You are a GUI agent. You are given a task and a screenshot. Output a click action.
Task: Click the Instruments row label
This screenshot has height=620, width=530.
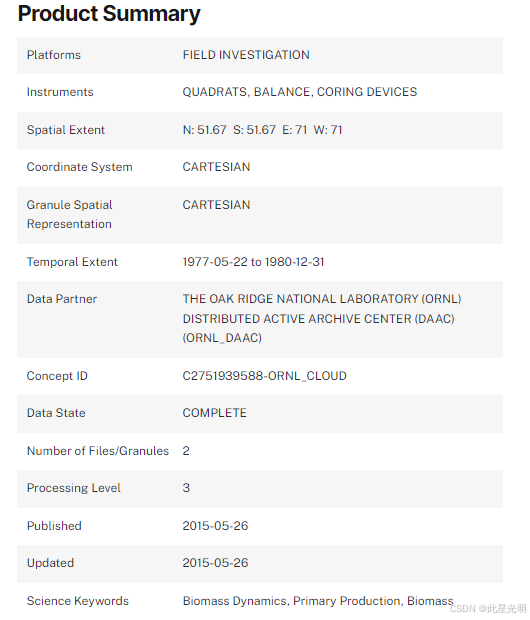pos(60,92)
